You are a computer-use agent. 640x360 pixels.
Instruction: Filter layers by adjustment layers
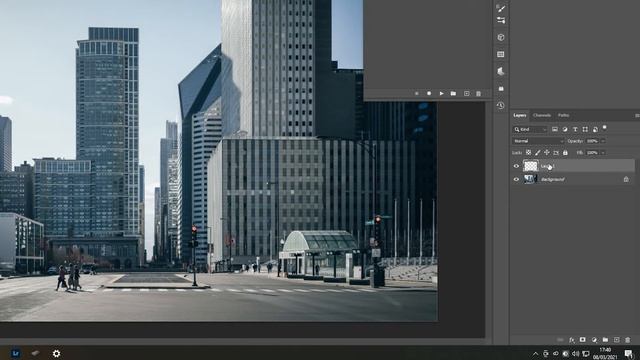[x=565, y=129]
